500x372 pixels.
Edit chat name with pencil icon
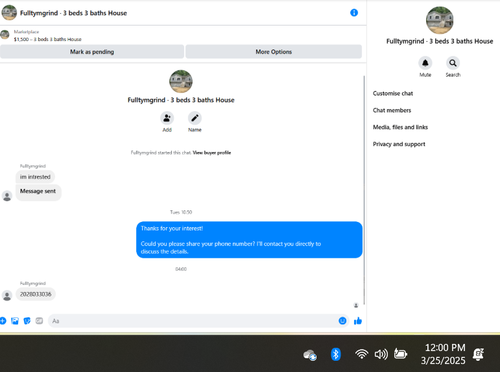(195, 118)
